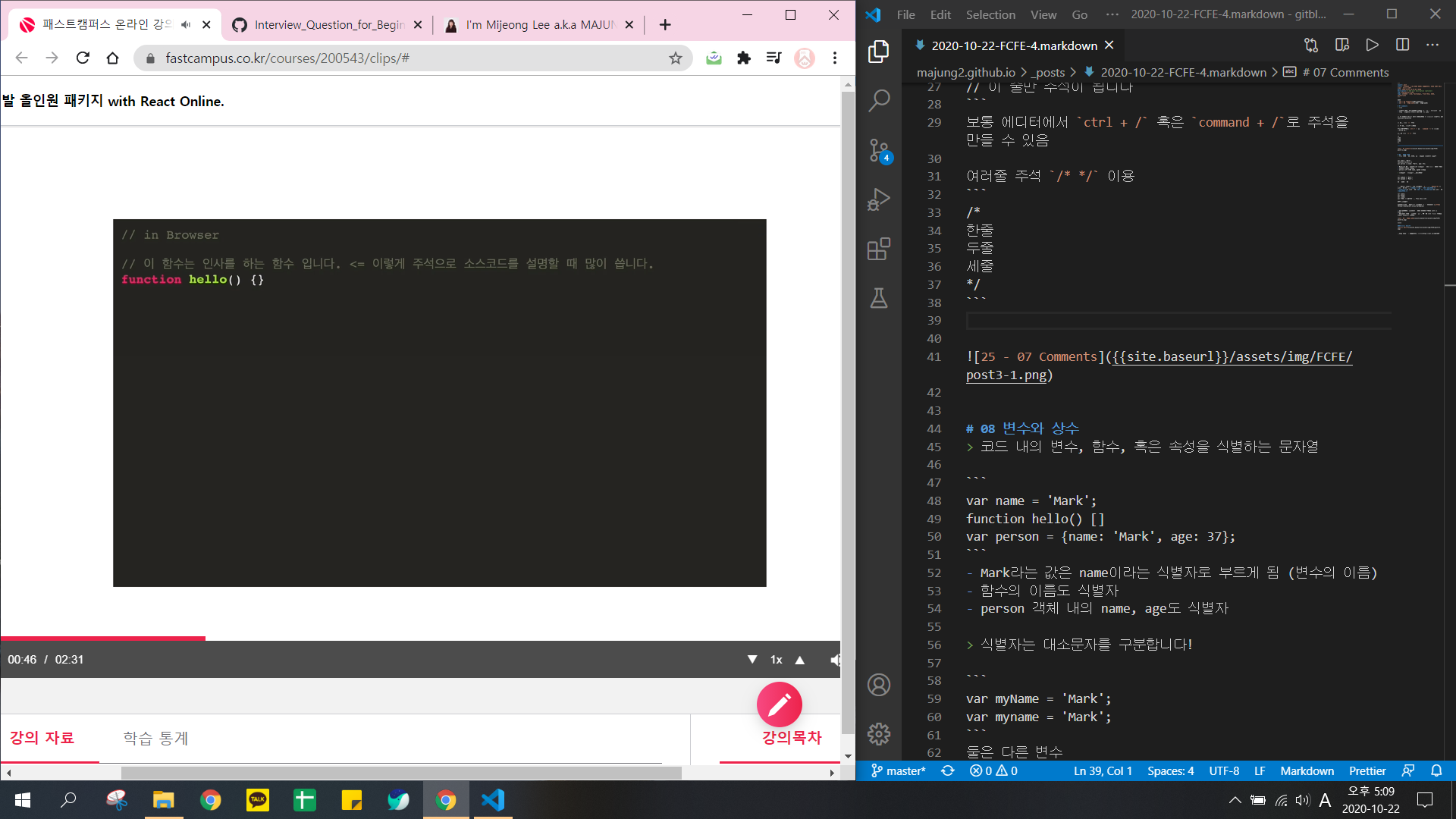This screenshot has width=1456, height=819.
Task: Reload the fastcampus page
Action: point(83,58)
